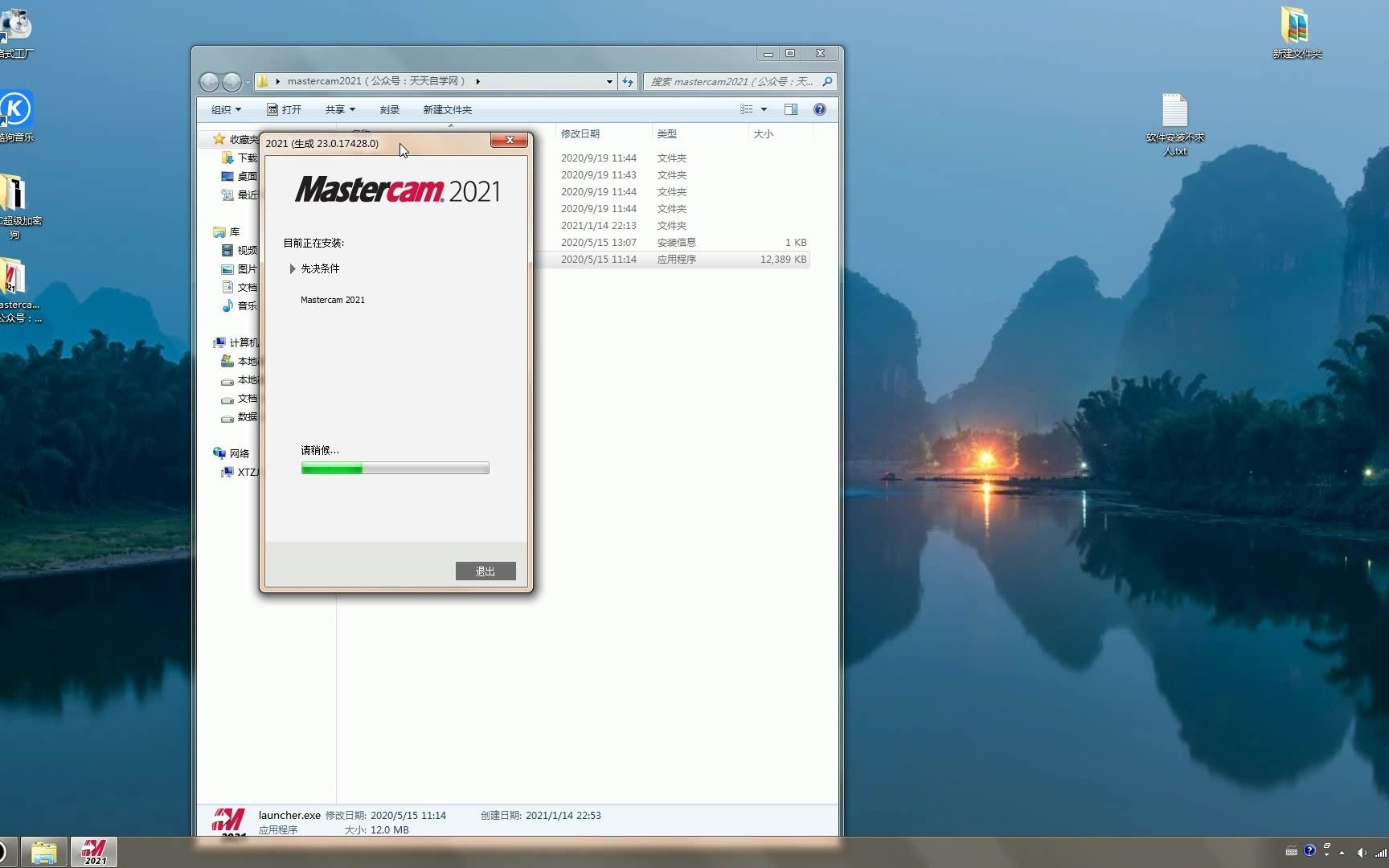Toggle the preview pane icon
The image size is (1389, 868).
(791, 109)
